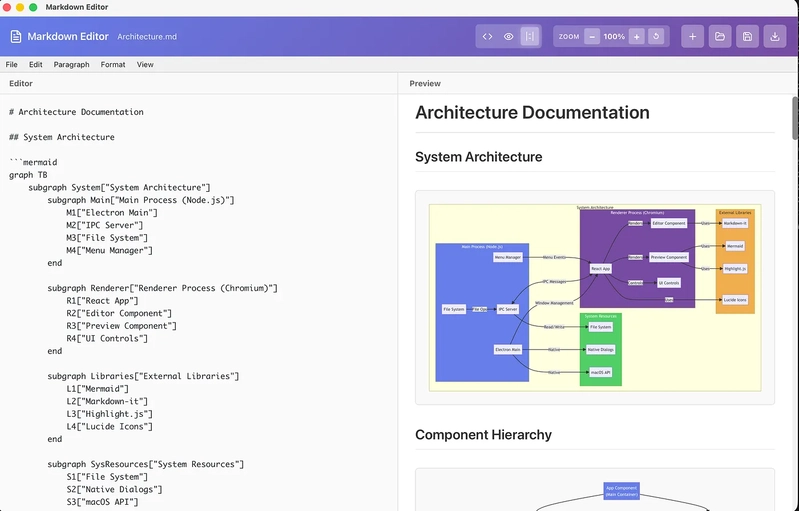The image size is (799, 511).
Task: Reset zoom level
Action: pyautogui.click(x=656, y=37)
